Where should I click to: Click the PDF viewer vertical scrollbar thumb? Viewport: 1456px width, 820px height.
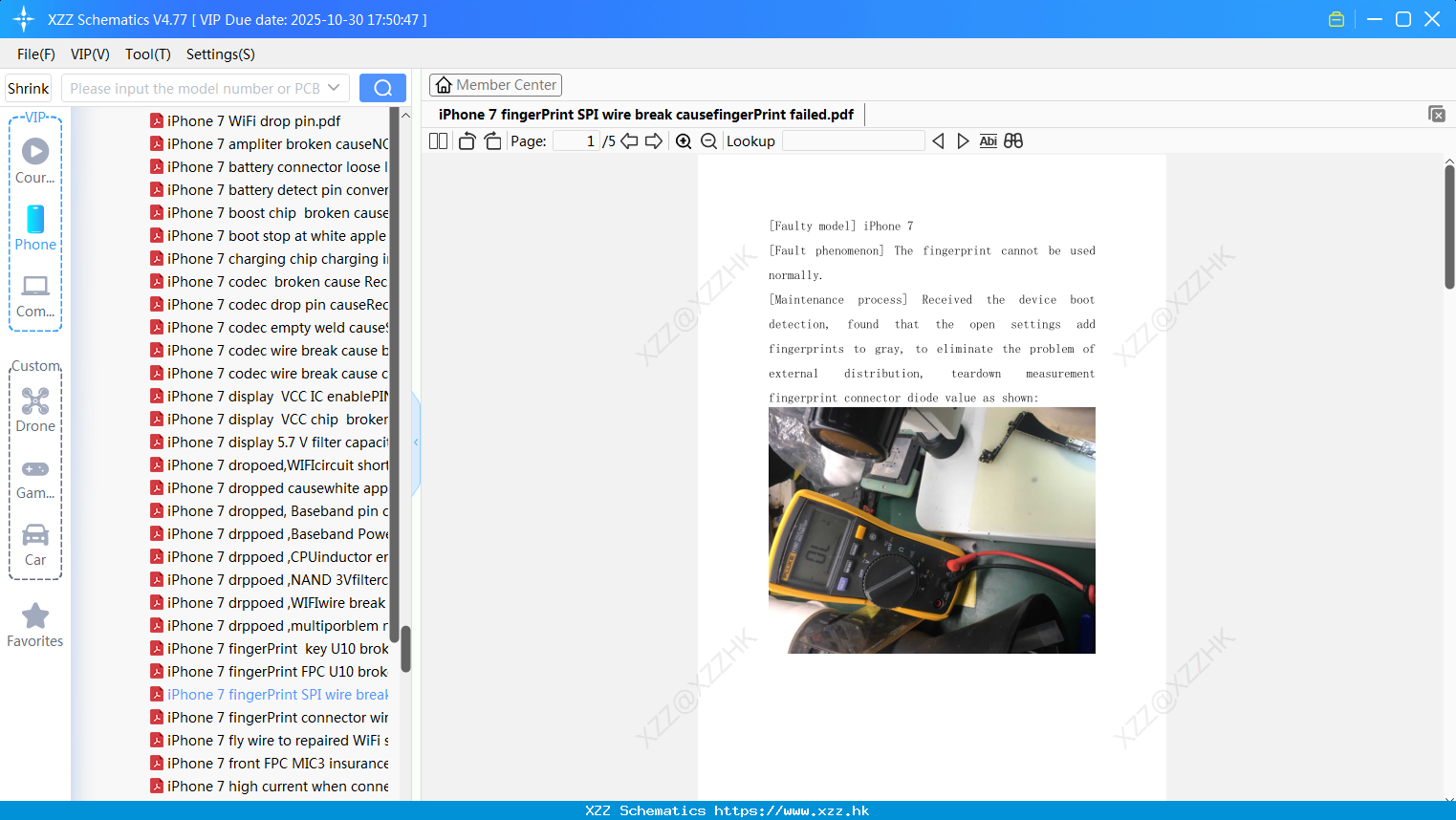[x=1449, y=227]
